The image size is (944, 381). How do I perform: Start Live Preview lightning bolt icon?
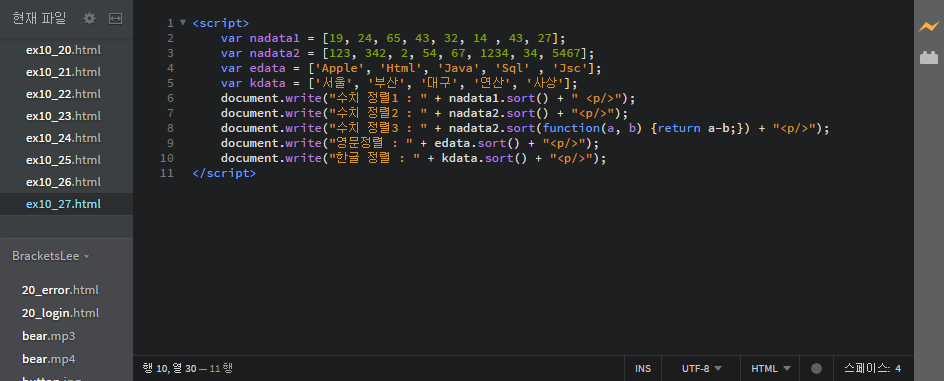928,26
